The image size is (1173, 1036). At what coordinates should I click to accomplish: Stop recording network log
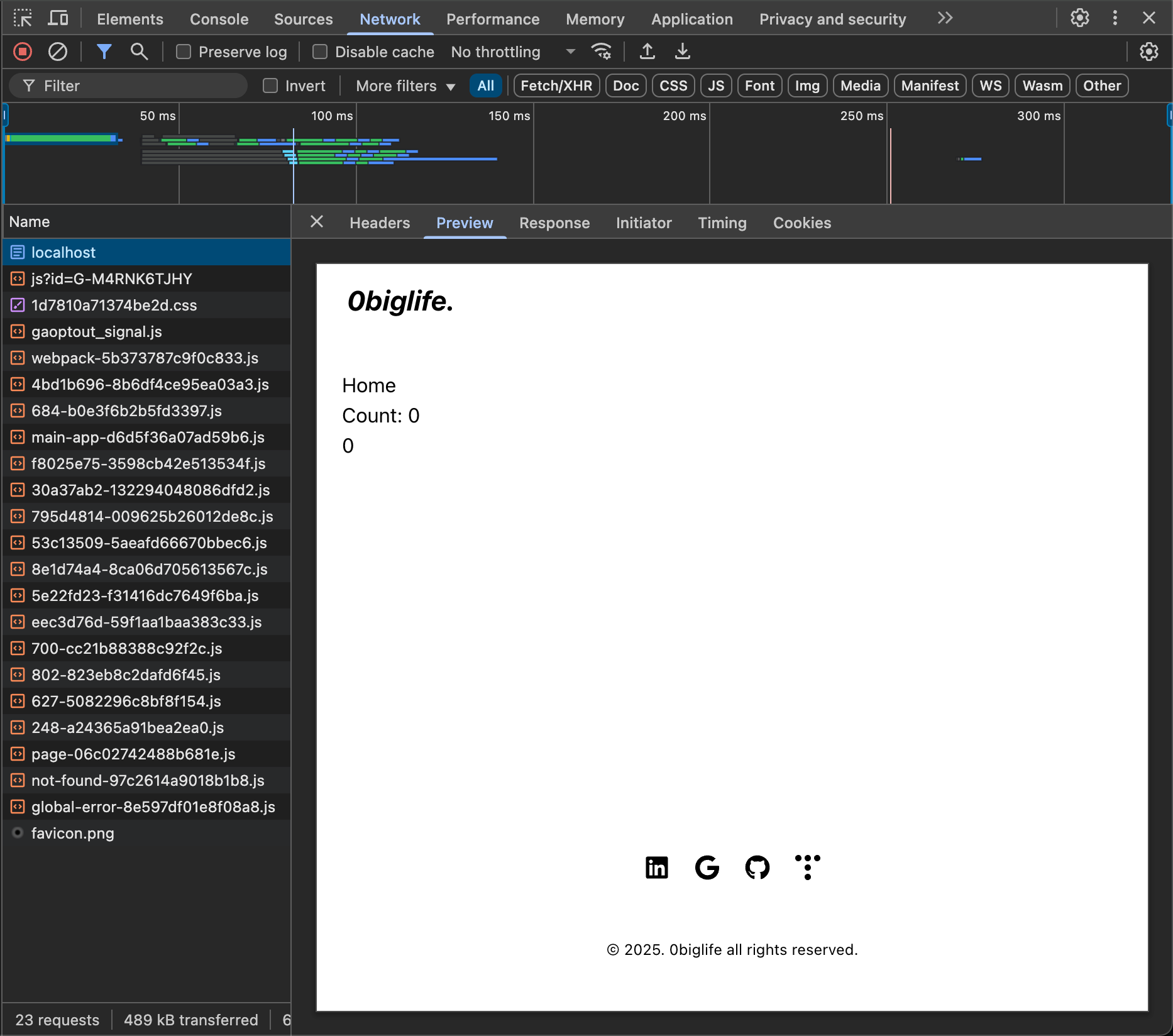click(23, 52)
